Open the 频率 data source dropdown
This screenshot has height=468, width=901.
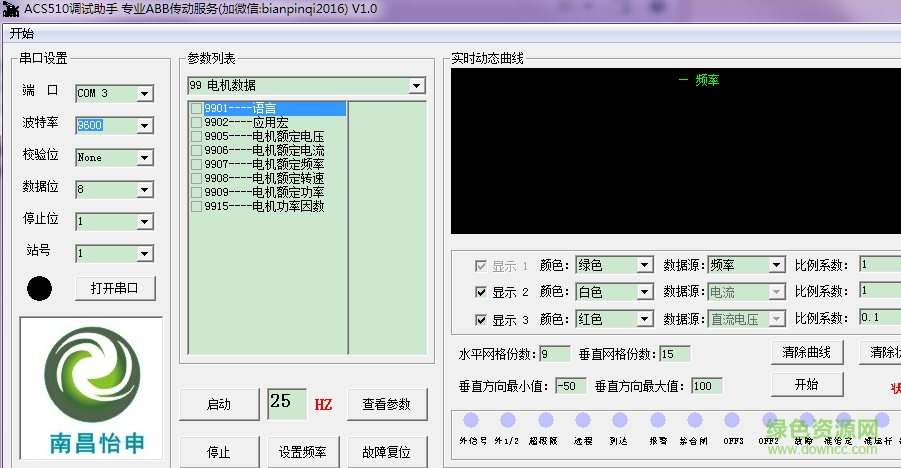click(x=777, y=265)
